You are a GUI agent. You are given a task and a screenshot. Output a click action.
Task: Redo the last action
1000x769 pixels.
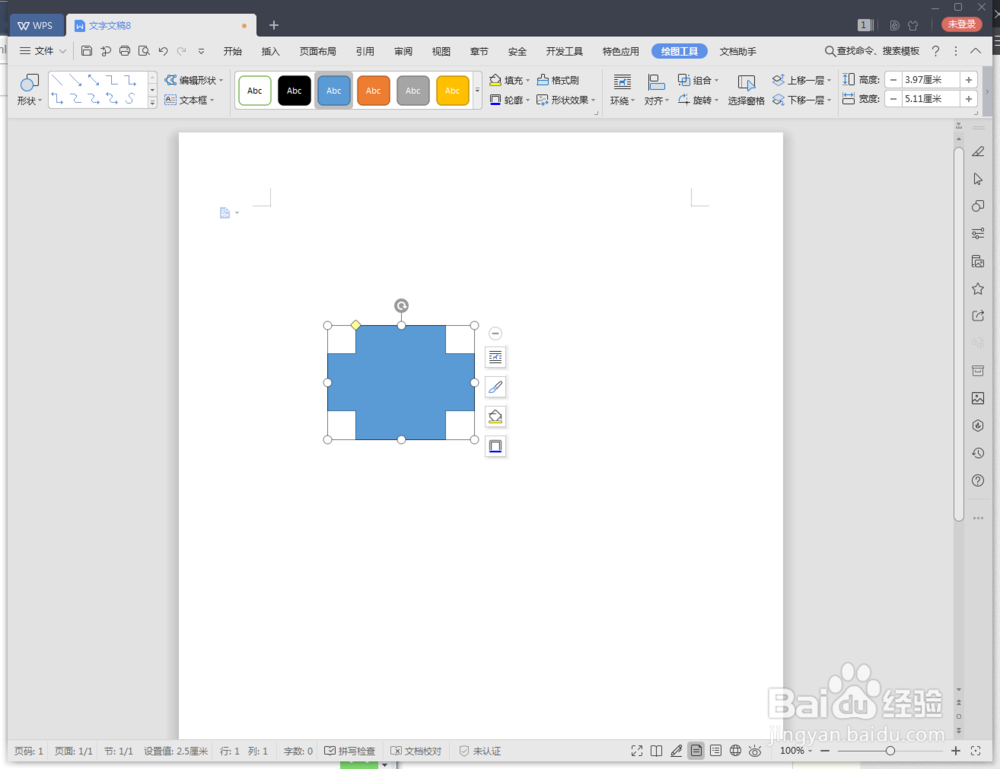(182, 51)
